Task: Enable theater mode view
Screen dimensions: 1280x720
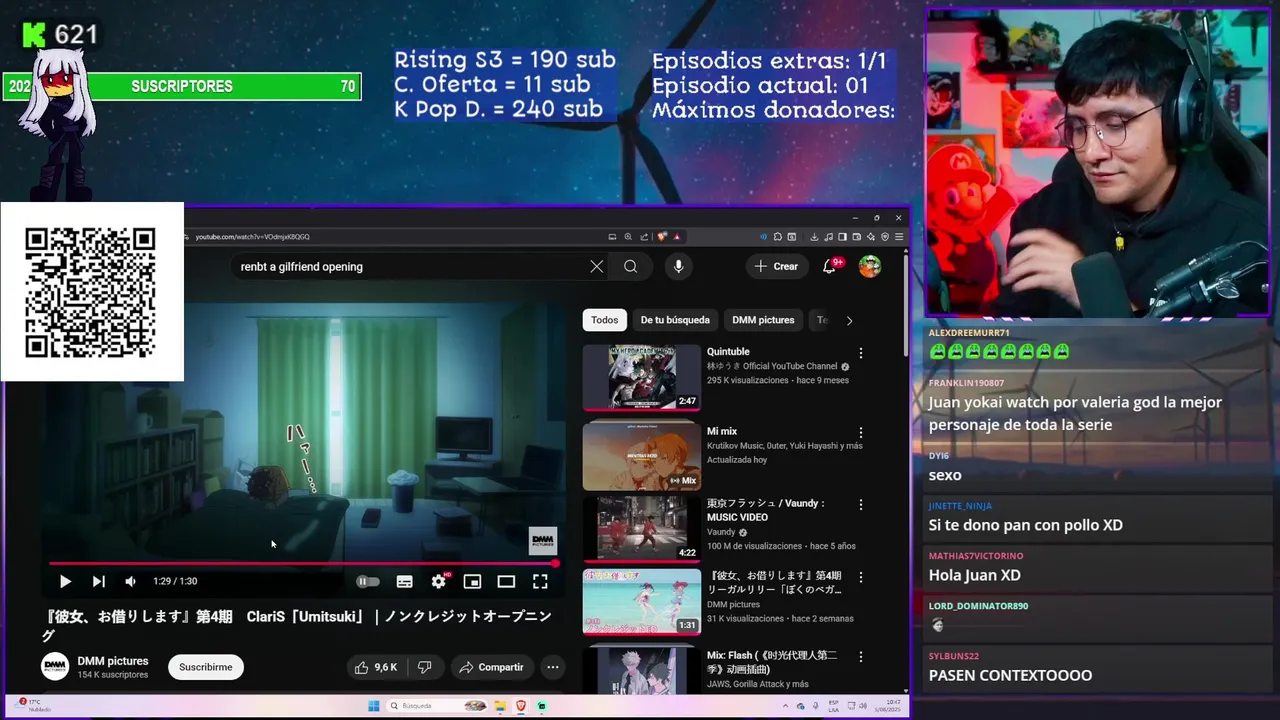Action: (x=506, y=581)
